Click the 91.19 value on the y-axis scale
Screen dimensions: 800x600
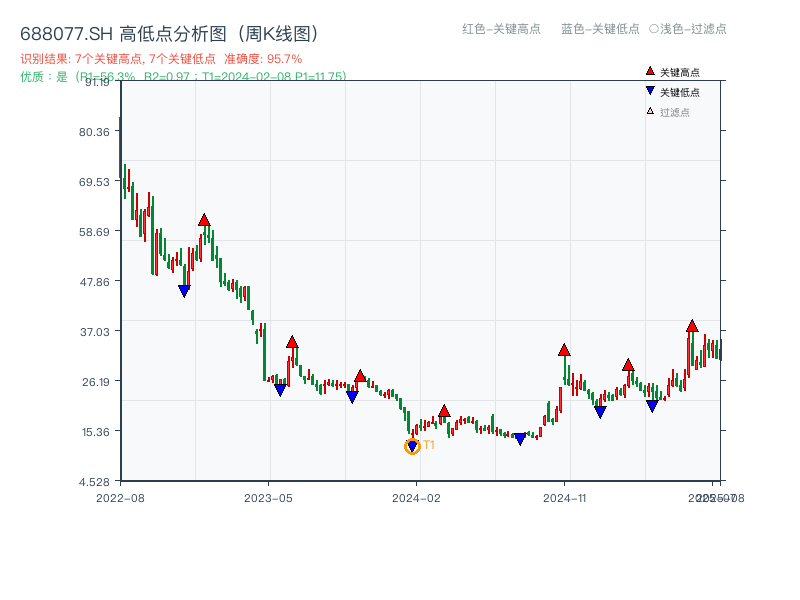[x=96, y=85]
